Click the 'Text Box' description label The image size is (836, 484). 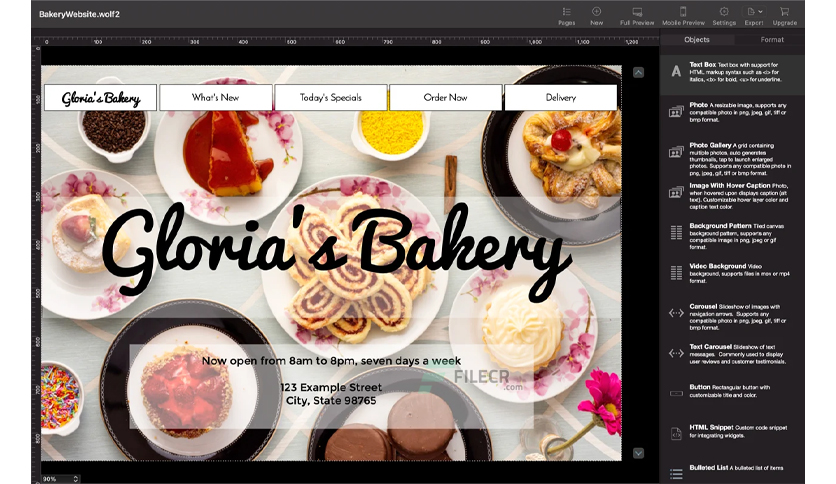pyautogui.click(x=702, y=64)
